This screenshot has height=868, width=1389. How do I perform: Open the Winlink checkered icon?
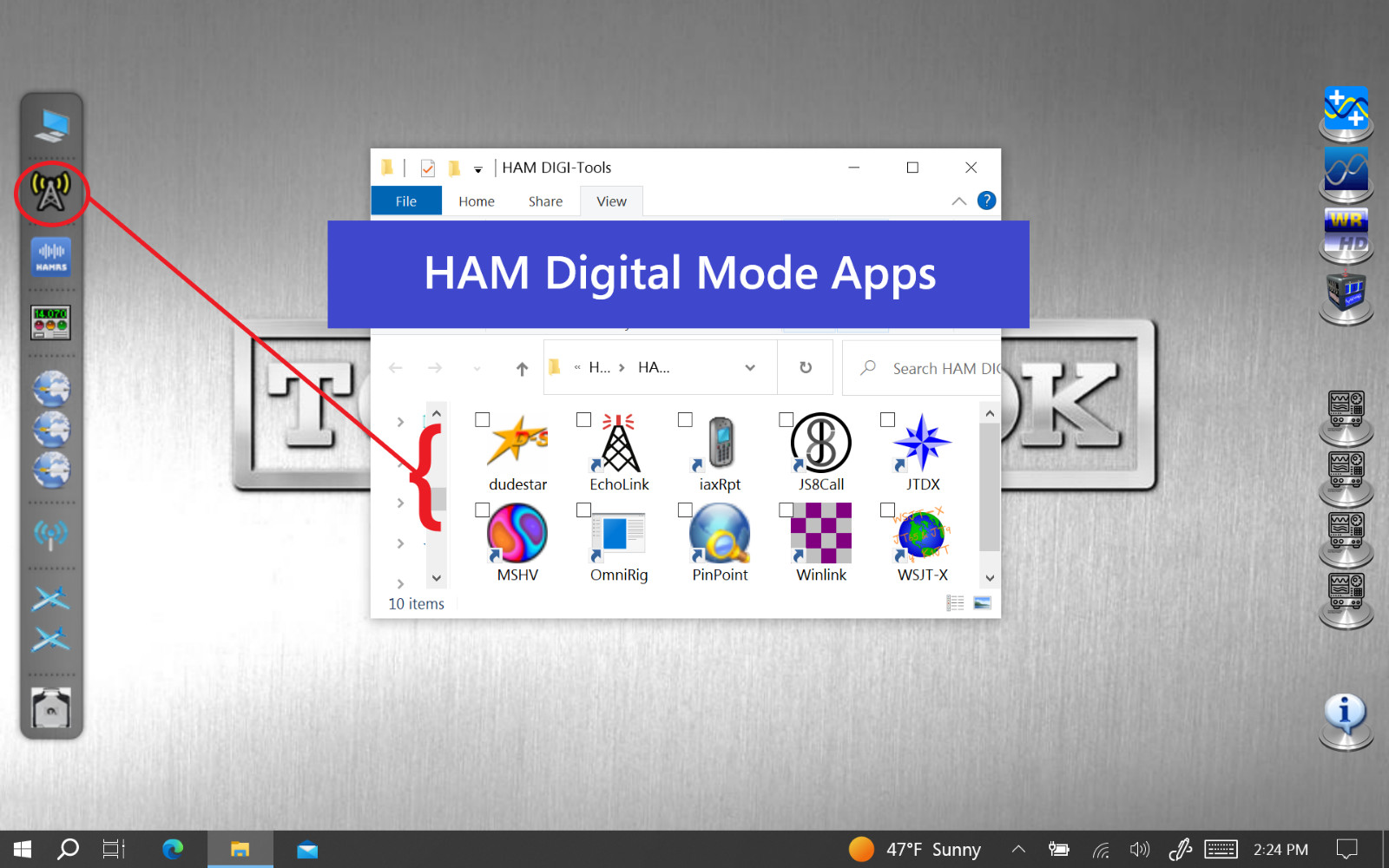(820, 534)
